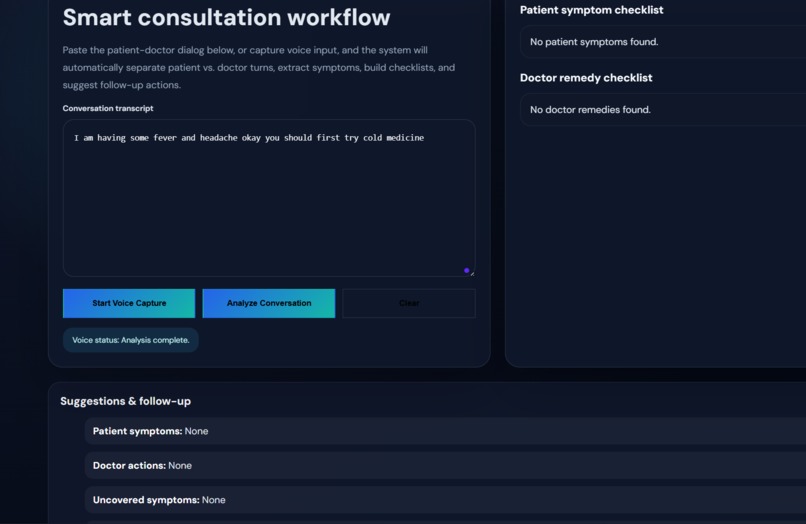Click the Start Voice Capture button
This screenshot has height=524, width=806.
(x=129, y=303)
